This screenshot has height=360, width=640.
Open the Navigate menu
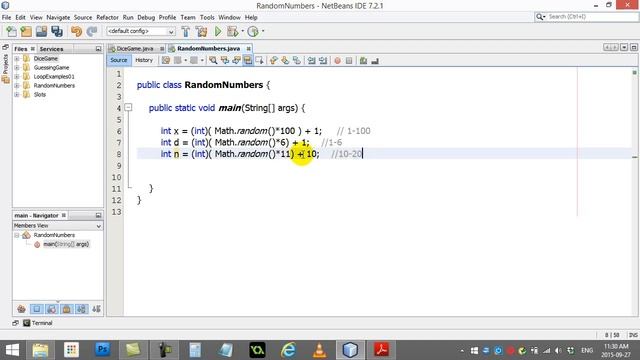pyautogui.click(x=58, y=18)
